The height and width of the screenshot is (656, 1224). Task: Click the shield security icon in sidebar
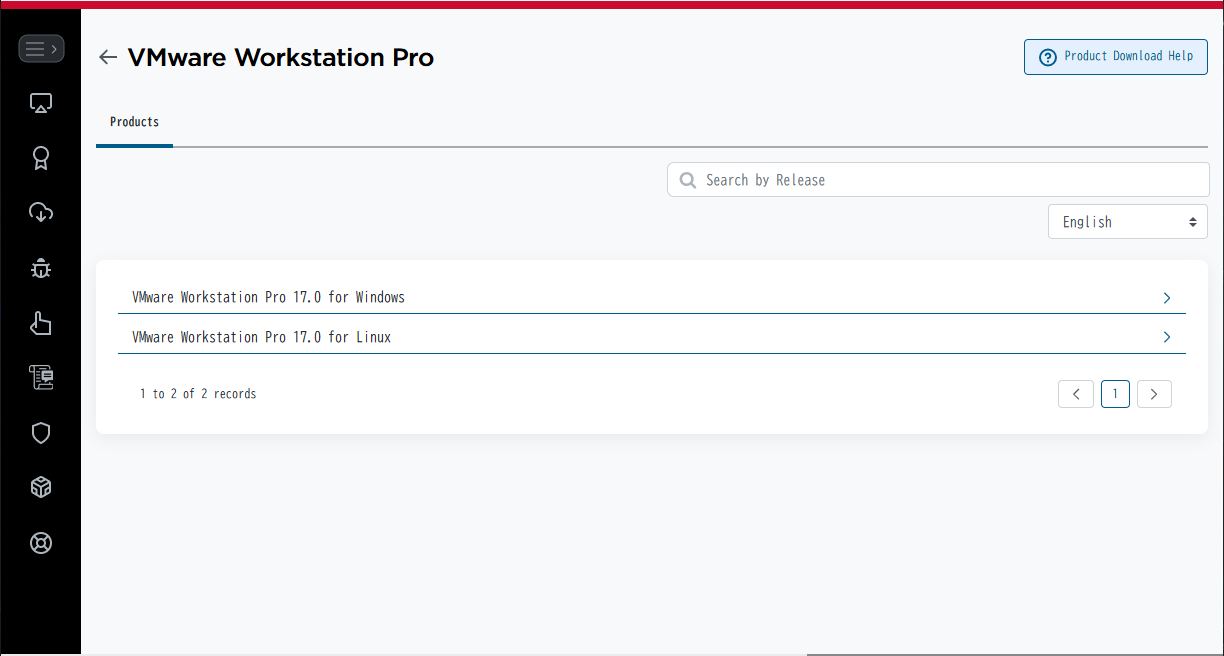pyautogui.click(x=41, y=433)
